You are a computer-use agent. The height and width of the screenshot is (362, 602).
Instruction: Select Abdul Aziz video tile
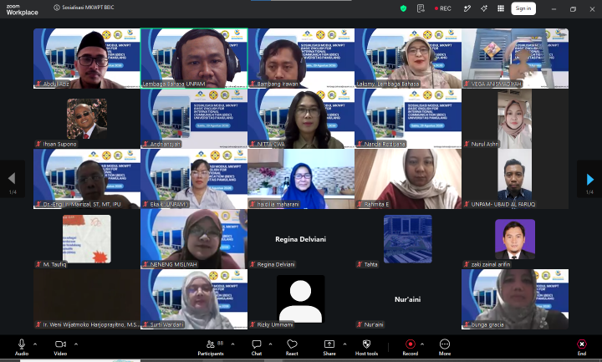pos(87,58)
